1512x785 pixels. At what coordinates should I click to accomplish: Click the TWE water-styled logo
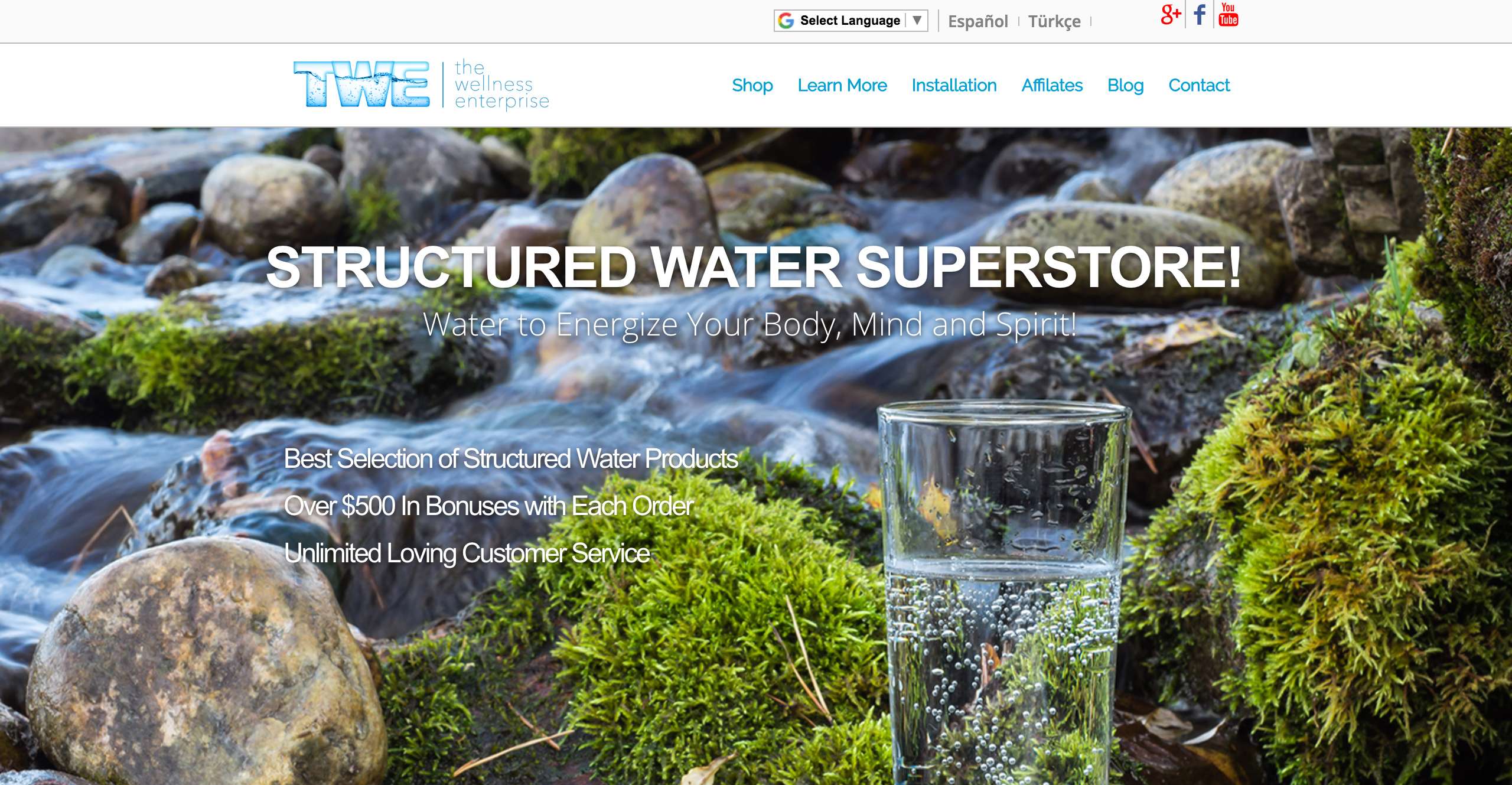click(x=361, y=84)
